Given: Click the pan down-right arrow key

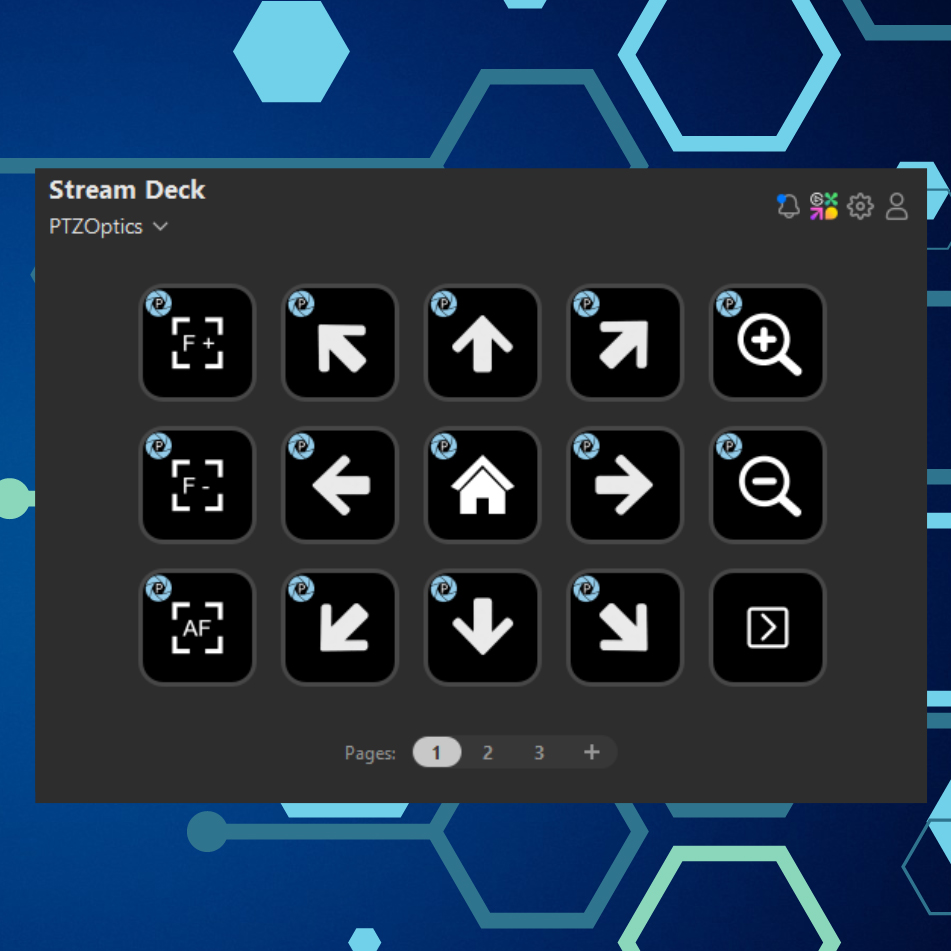Looking at the screenshot, I should pyautogui.click(x=625, y=628).
